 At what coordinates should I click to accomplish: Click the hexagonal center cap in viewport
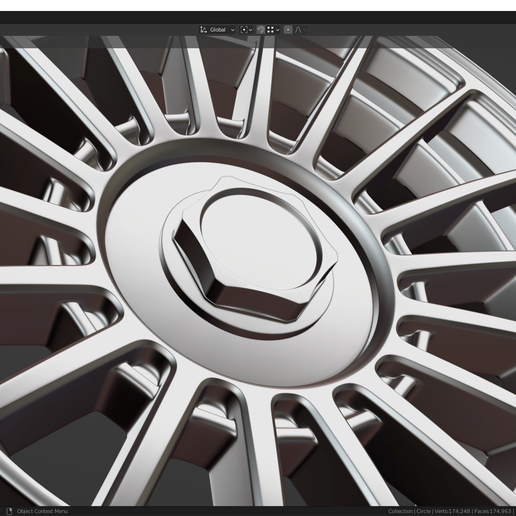pyautogui.click(x=255, y=248)
